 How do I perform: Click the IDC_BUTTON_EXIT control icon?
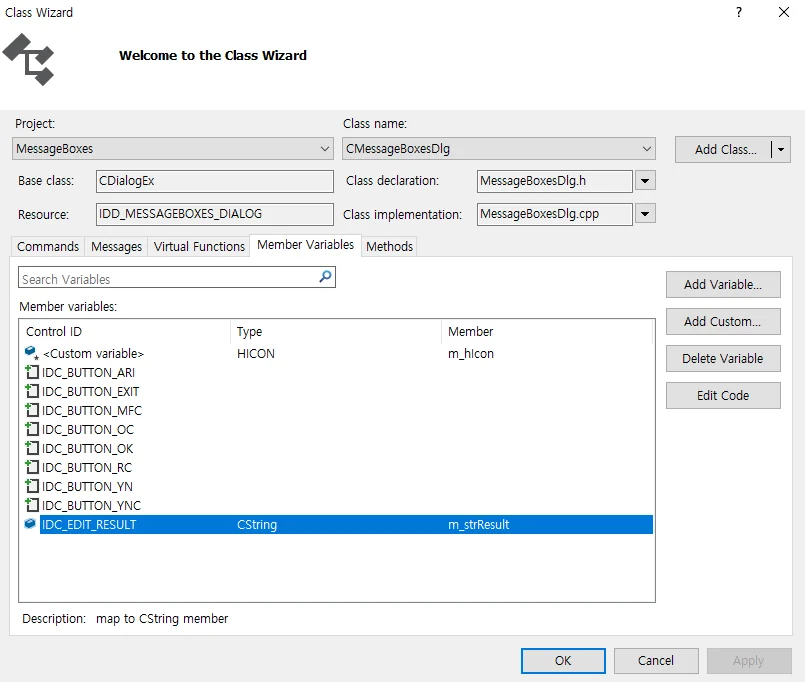[32, 391]
